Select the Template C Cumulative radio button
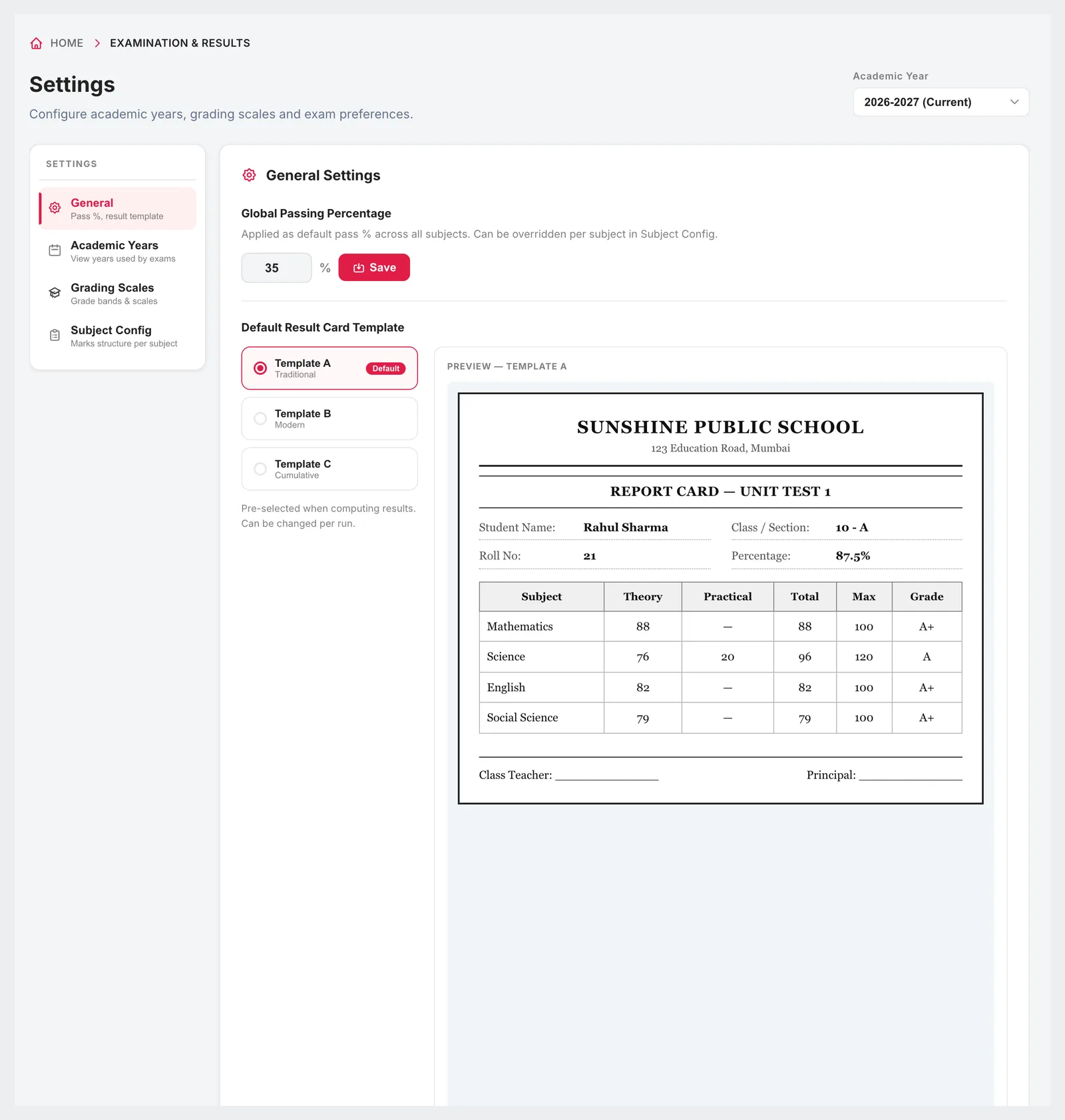Viewport: 1065px width, 1120px height. click(x=260, y=469)
